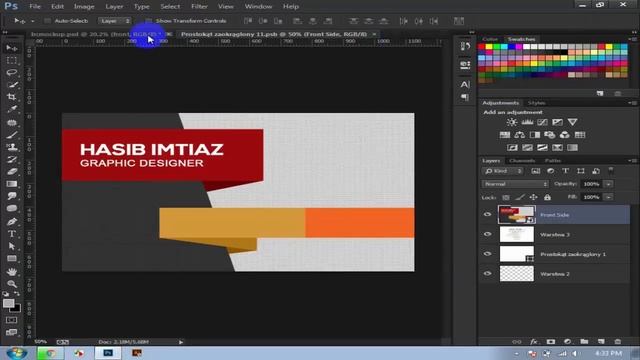Select the Crop tool
Viewport: 640px width, 360px height.
12,97
